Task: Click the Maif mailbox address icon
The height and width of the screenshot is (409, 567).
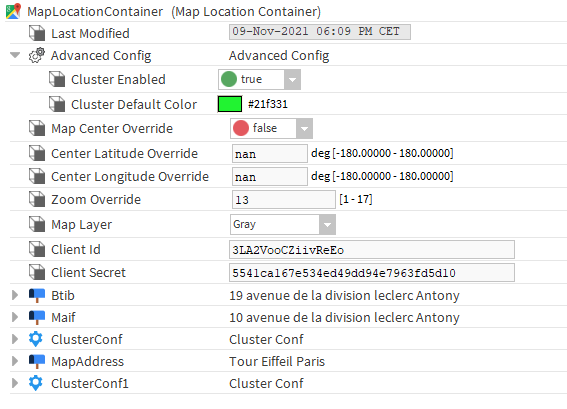Action: [37, 318]
